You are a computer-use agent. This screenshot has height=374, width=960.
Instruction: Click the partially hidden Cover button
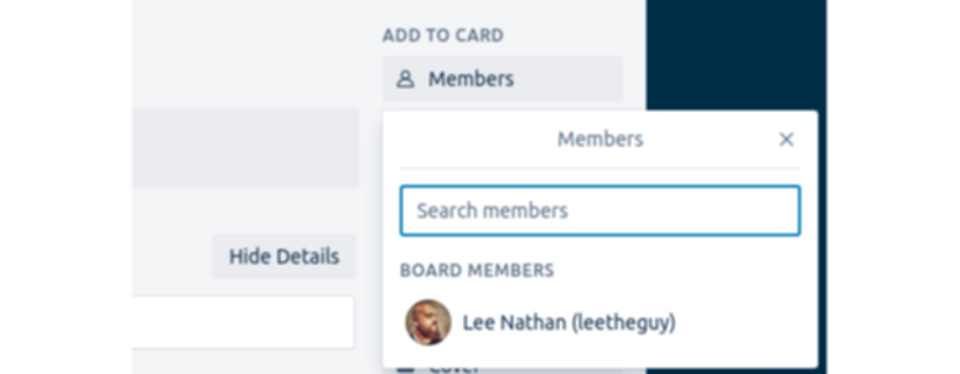[503, 370]
